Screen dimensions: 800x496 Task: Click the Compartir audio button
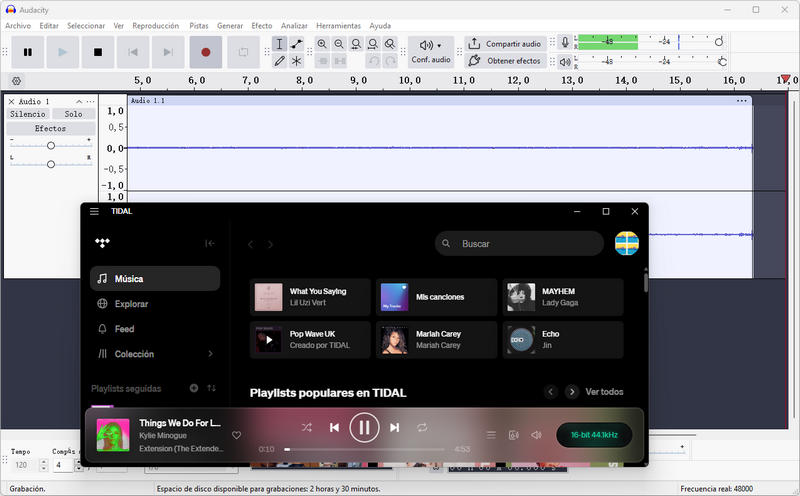tap(505, 44)
